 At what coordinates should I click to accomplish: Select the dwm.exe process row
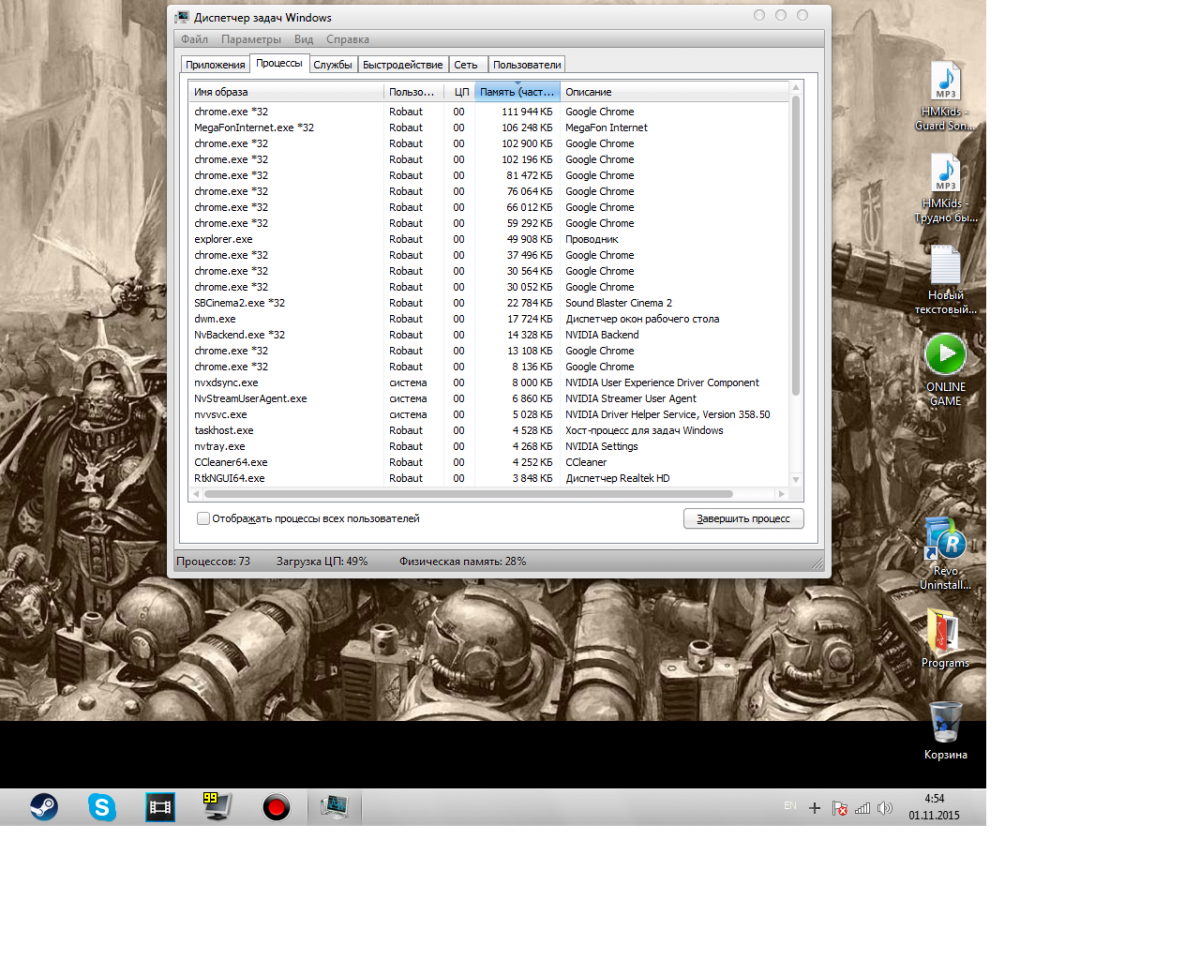coord(490,319)
